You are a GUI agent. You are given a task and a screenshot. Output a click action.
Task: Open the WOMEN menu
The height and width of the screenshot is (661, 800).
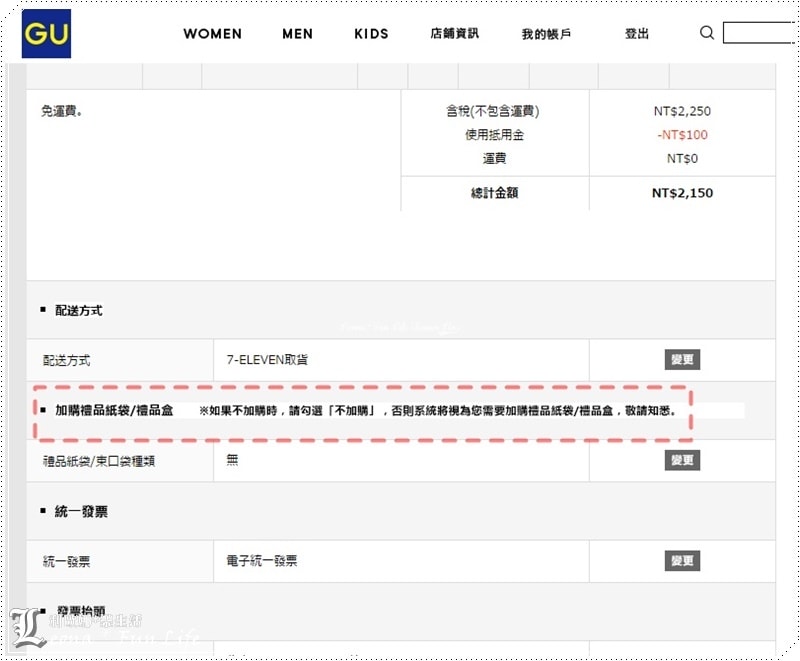tap(212, 34)
